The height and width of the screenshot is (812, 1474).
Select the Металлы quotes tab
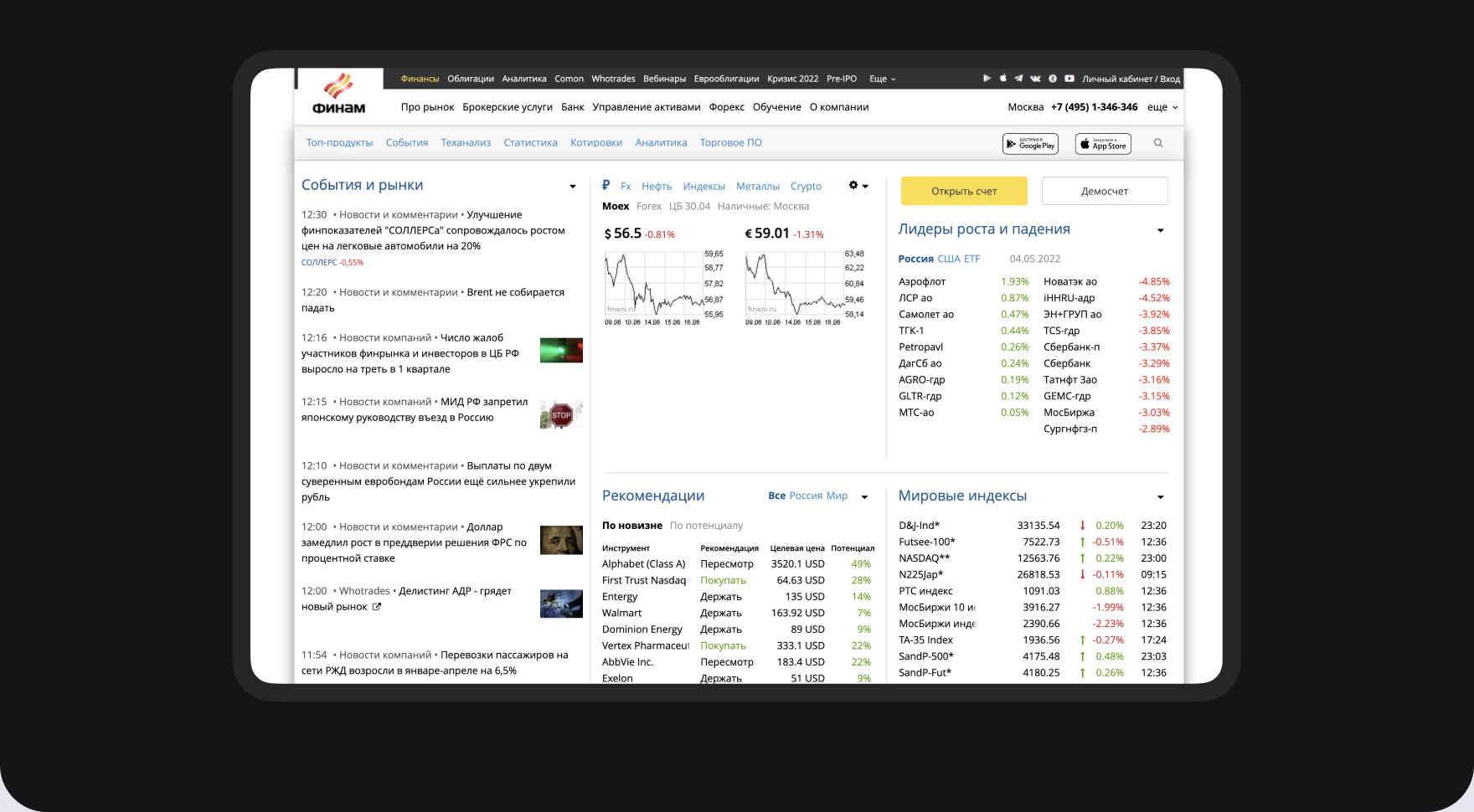pyautogui.click(x=758, y=187)
